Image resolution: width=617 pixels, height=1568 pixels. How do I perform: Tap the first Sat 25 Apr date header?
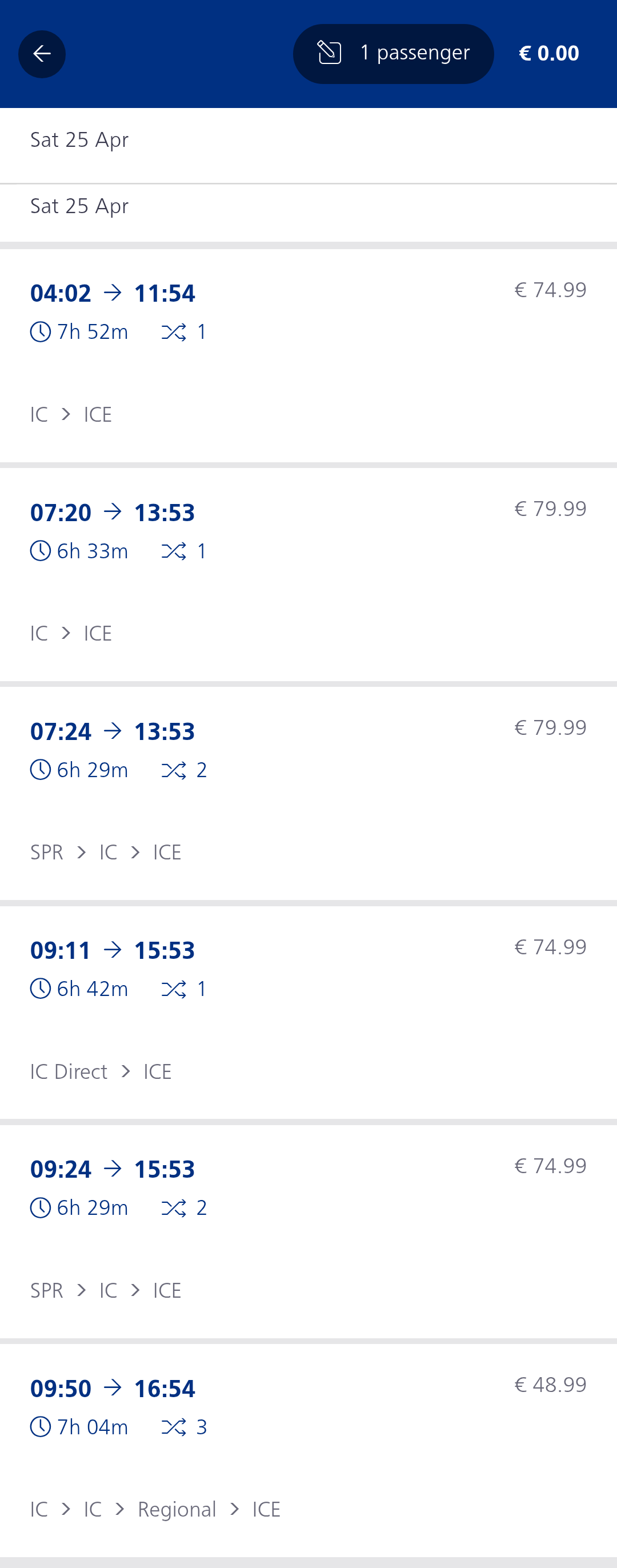tap(80, 140)
